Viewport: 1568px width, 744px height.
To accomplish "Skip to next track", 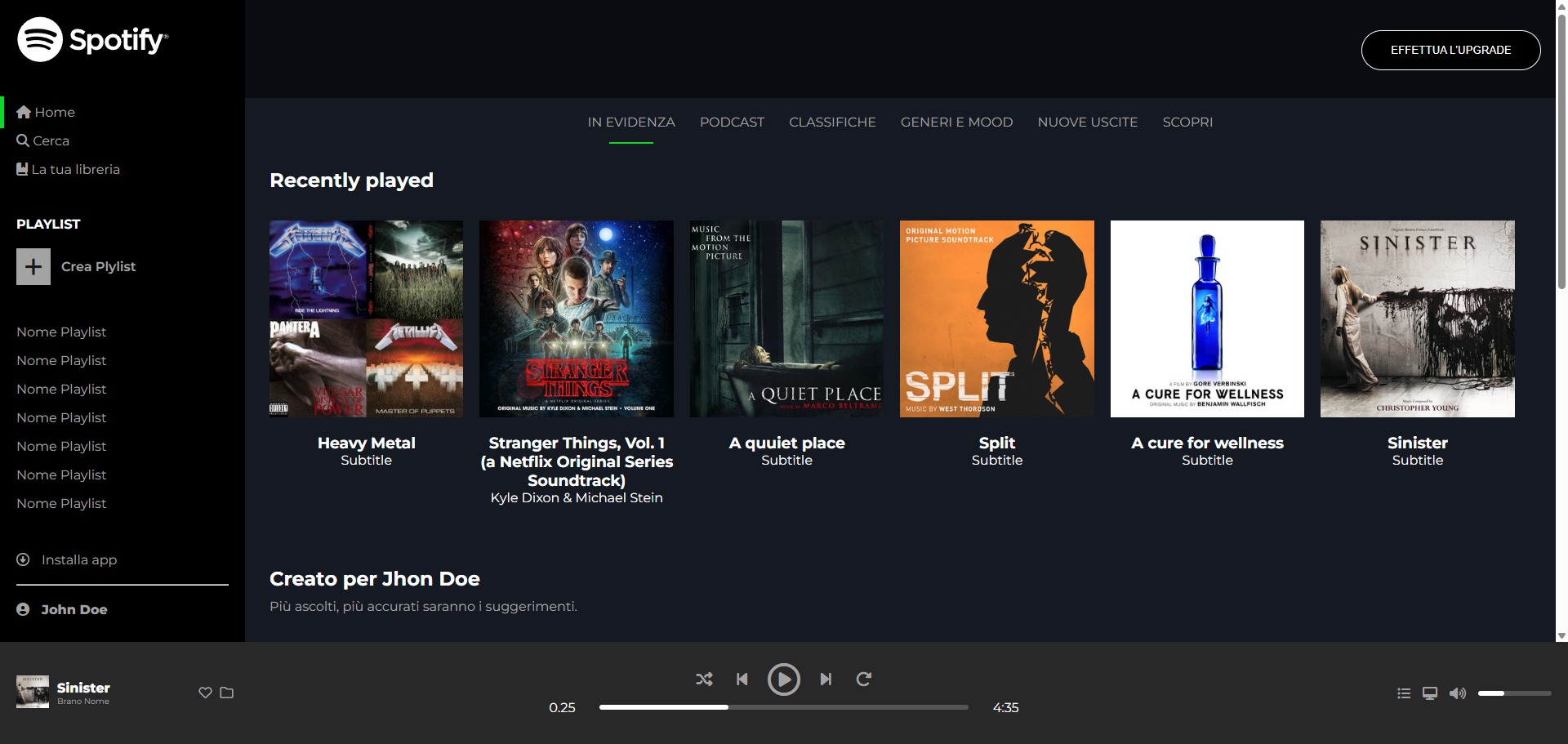I will [826, 679].
